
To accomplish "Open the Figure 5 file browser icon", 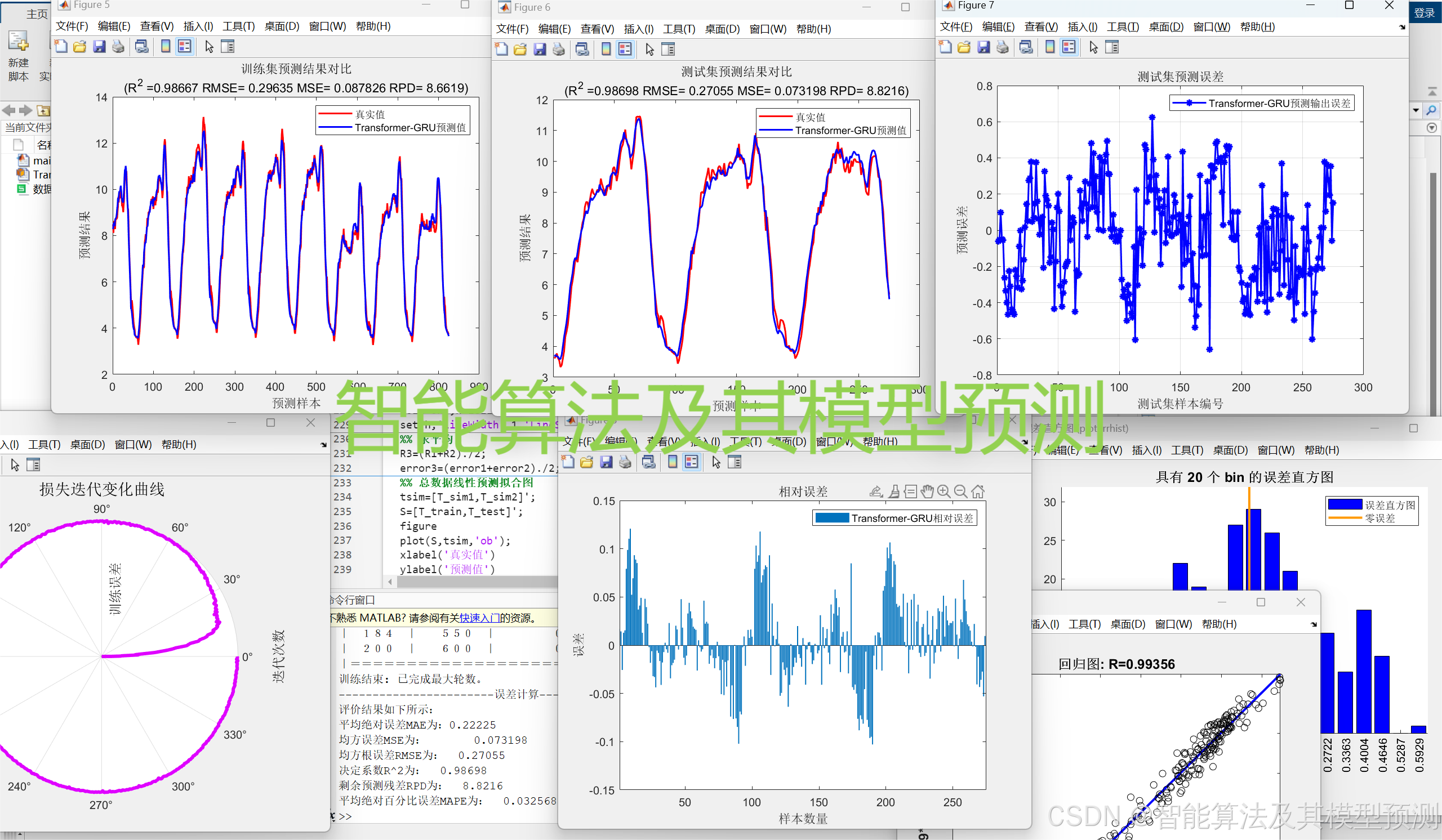I will [x=79, y=46].
